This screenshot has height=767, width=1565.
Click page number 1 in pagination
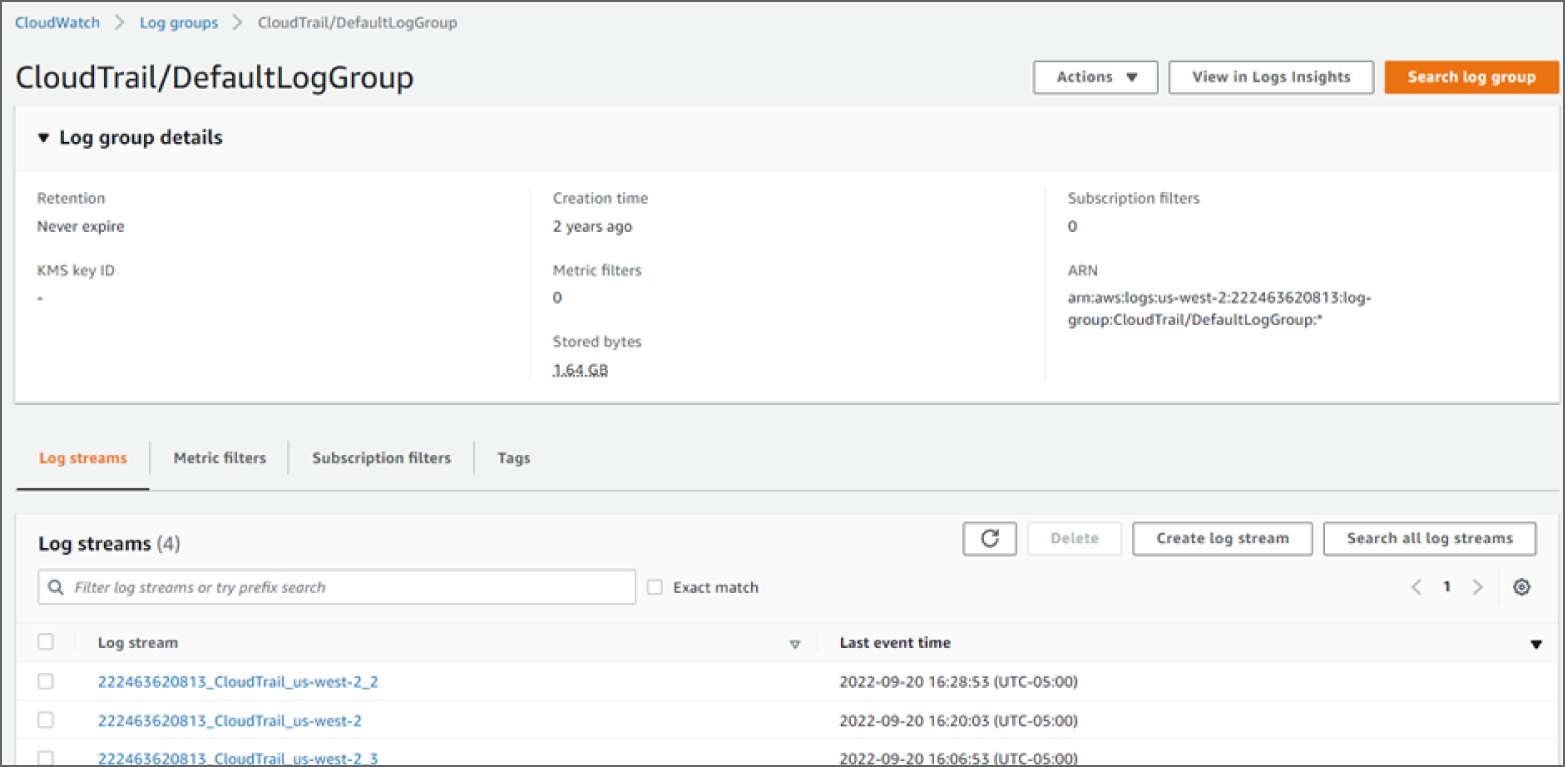pos(1446,587)
